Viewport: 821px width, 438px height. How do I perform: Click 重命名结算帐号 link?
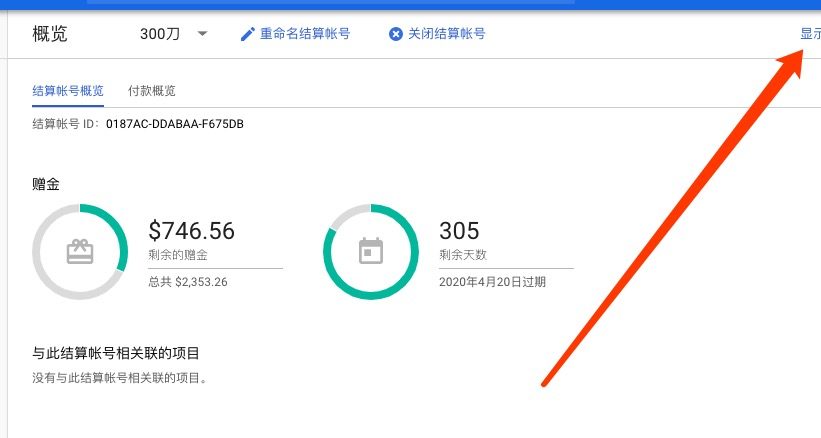click(305, 34)
